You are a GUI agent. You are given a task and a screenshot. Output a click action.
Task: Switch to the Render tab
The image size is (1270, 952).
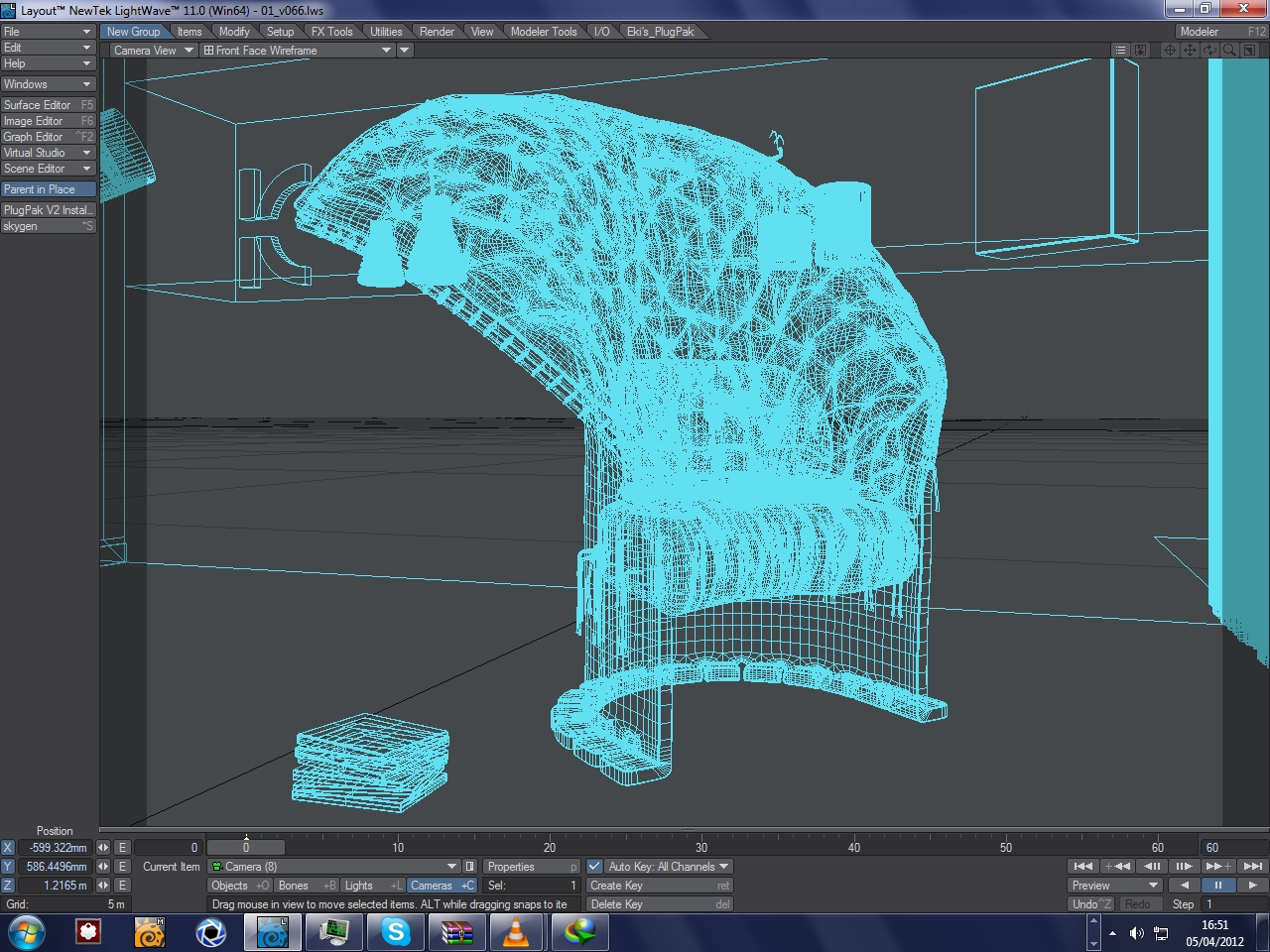tap(437, 32)
